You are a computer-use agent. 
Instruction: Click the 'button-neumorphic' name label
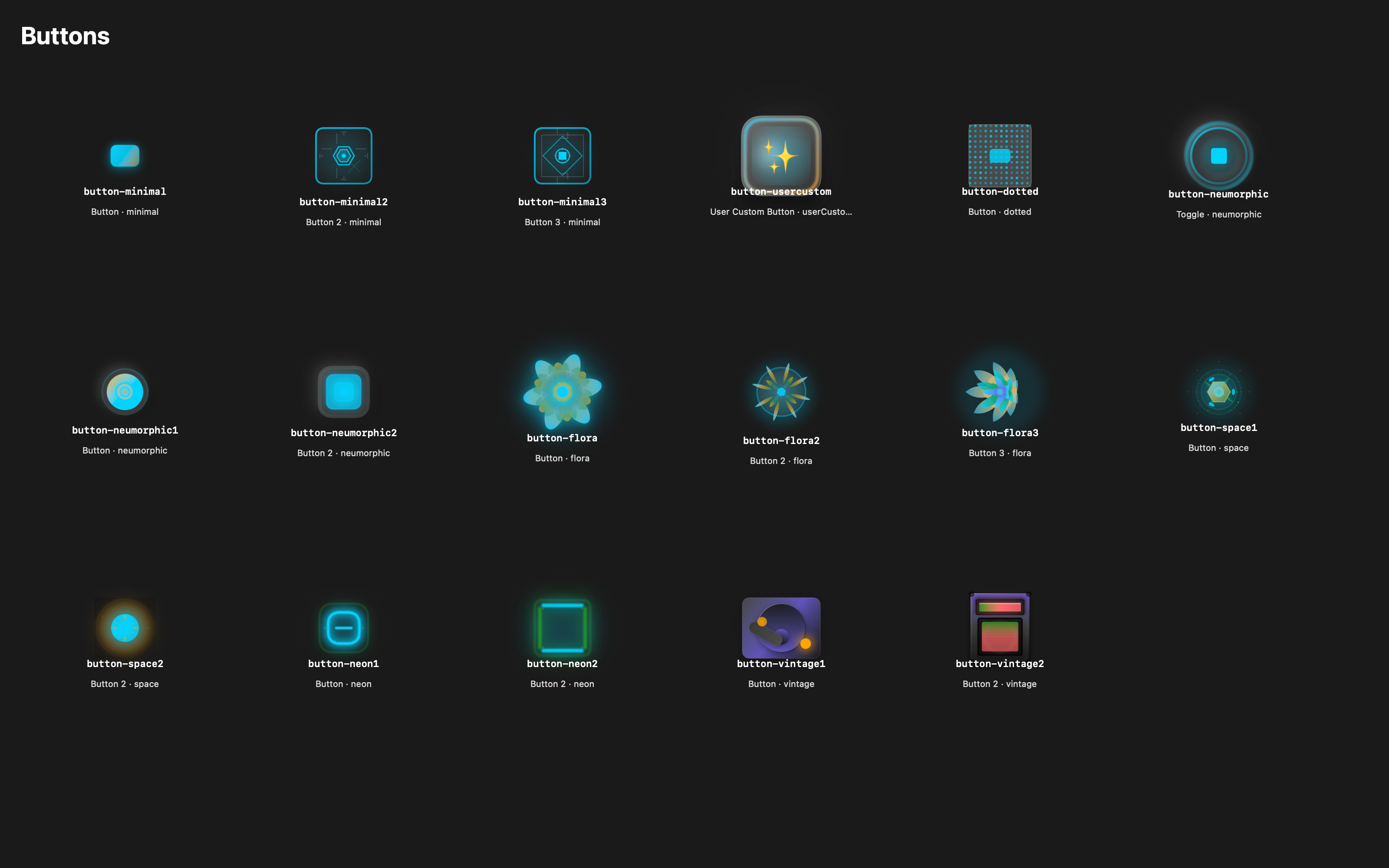[1218, 194]
